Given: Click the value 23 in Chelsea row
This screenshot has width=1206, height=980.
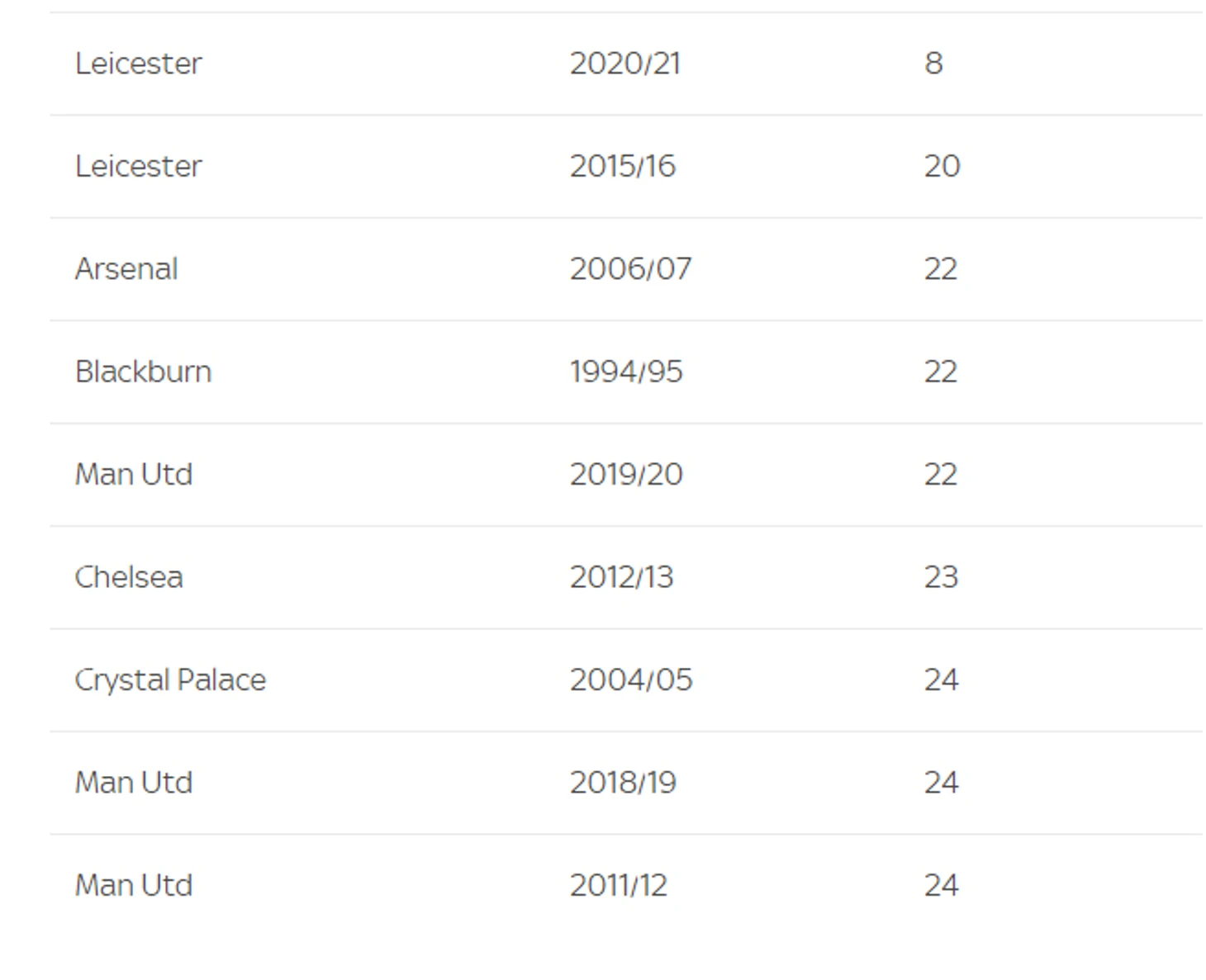Looking at the screenshot, I should 942,577.
